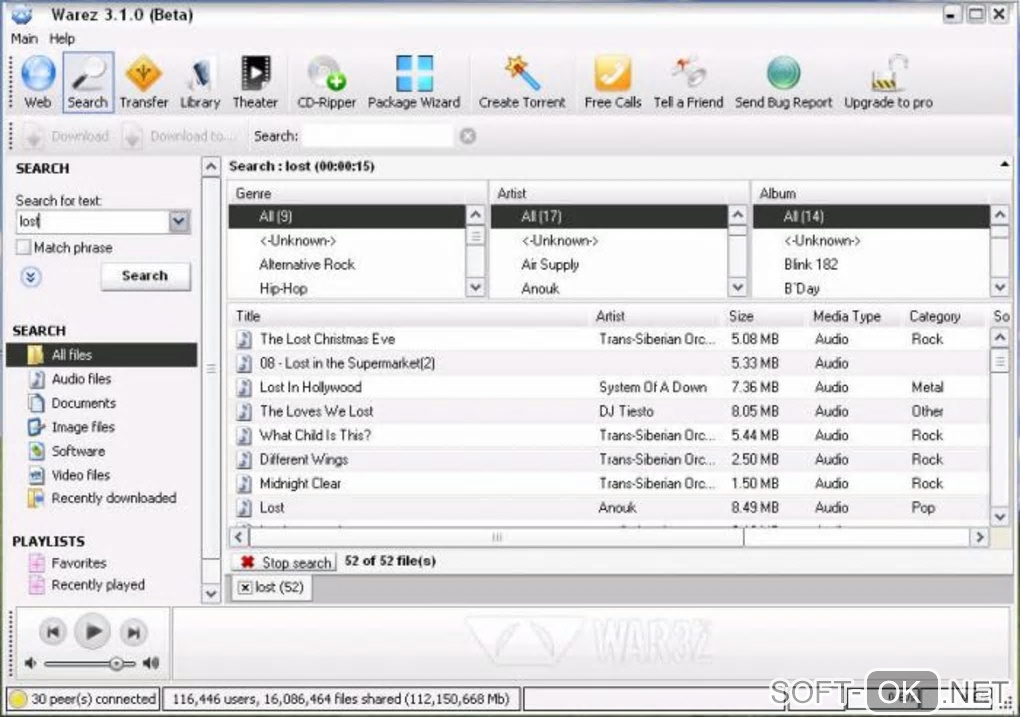Open the search text history dropdown
Viewport: 1020px width, 717px height.
179,222
